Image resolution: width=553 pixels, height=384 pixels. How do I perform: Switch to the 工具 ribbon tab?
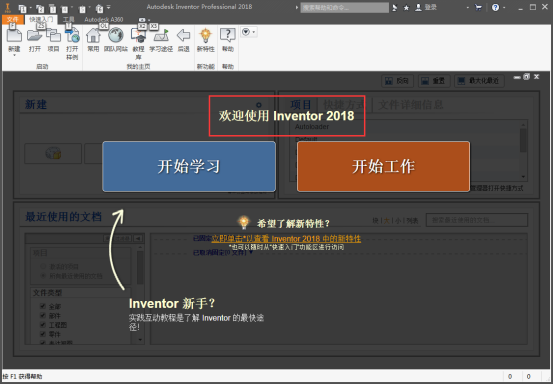click(x=68, y=20)
